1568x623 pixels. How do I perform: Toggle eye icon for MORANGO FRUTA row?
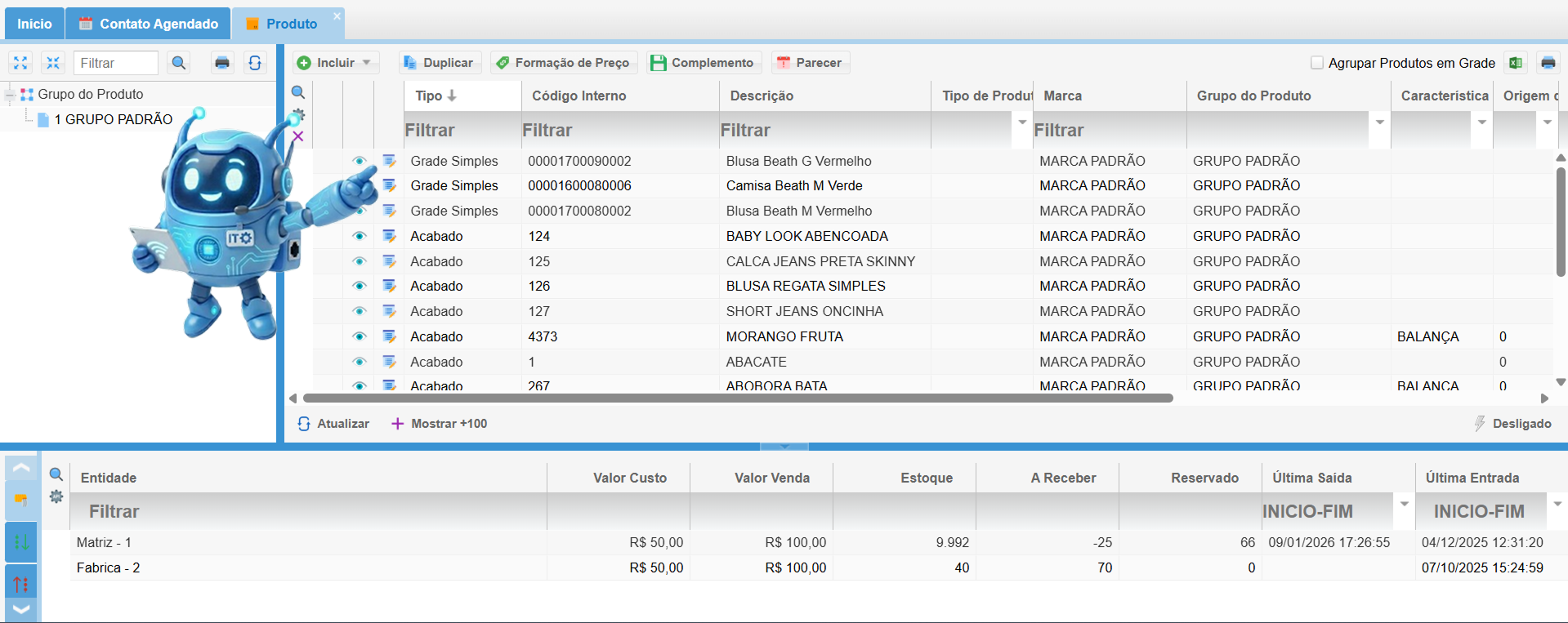pyautogui.click(x=359, y=336)
